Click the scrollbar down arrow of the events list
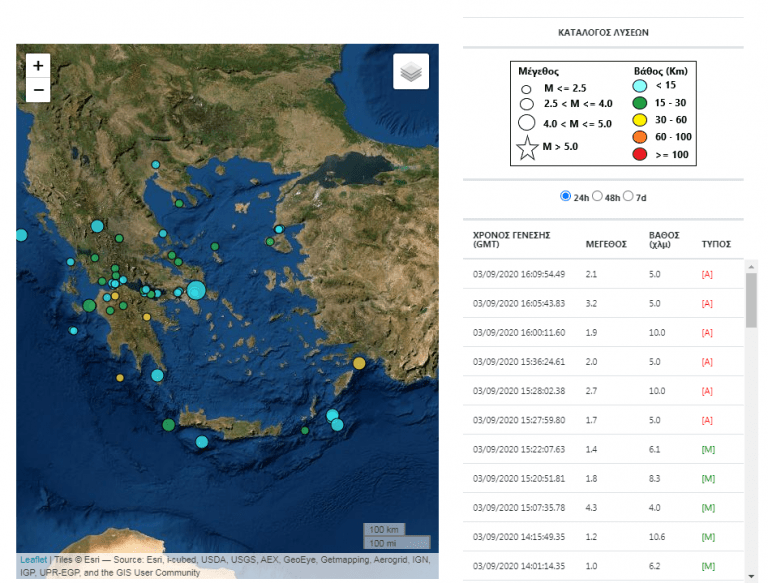768x583 pixels. 751,576
